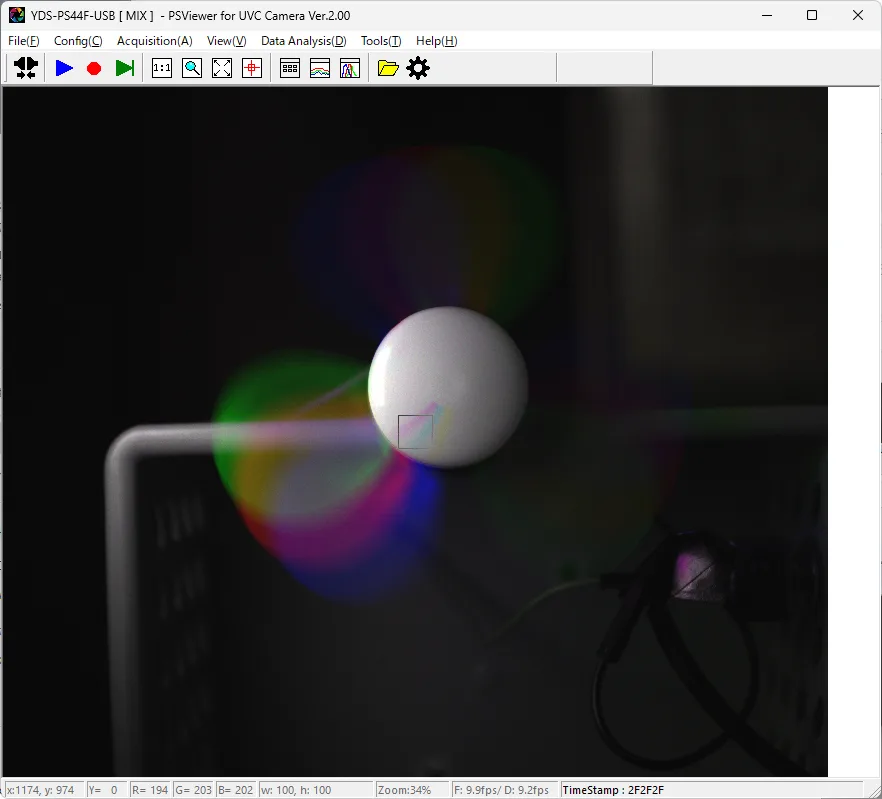Screen dimensions: 882x799
Task: Close the PSViewer window
Action: pos(858,15)
